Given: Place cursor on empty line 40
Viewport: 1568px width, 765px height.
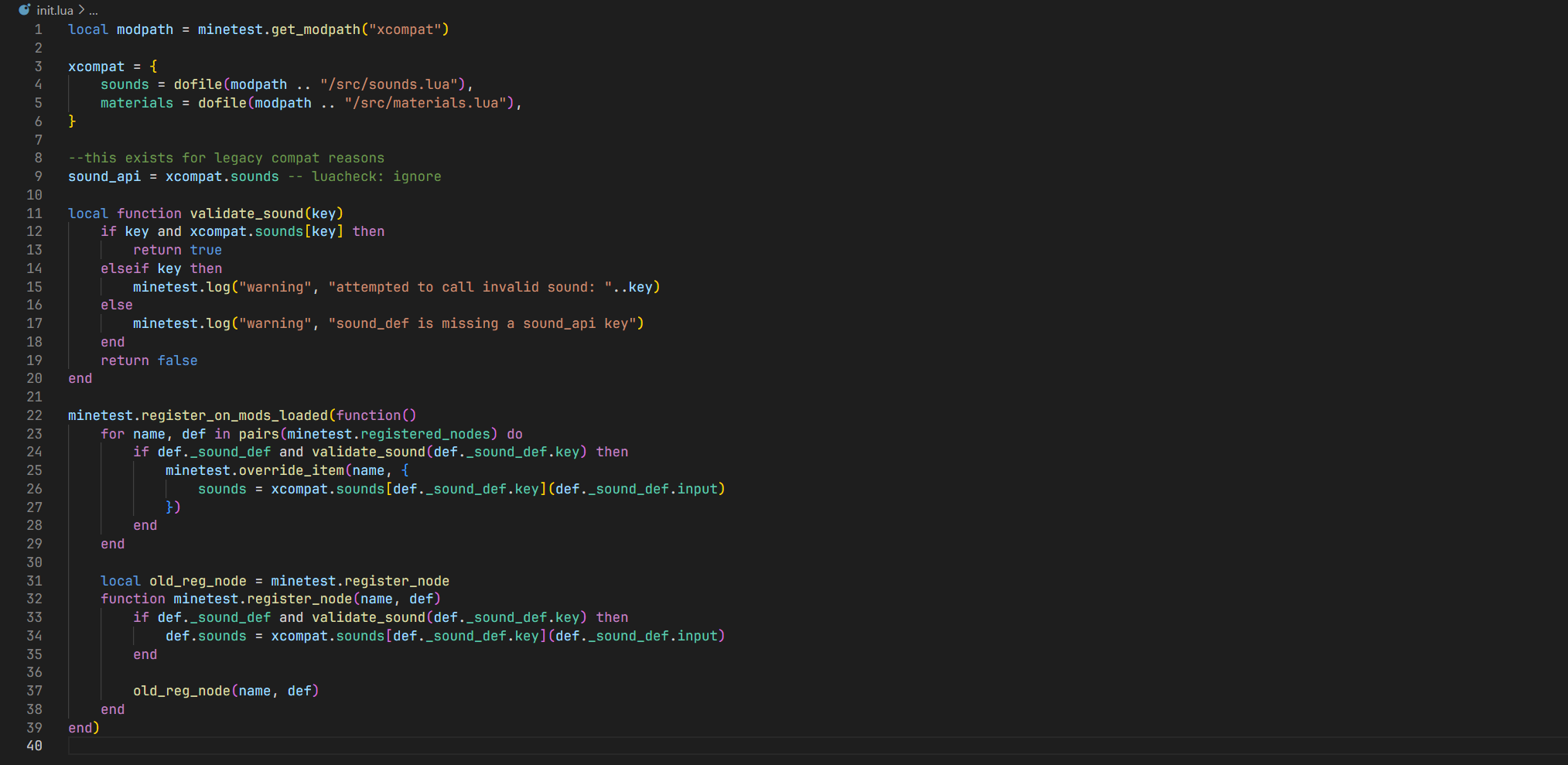Looking at the screenshot, I should [x=464, y=746].
